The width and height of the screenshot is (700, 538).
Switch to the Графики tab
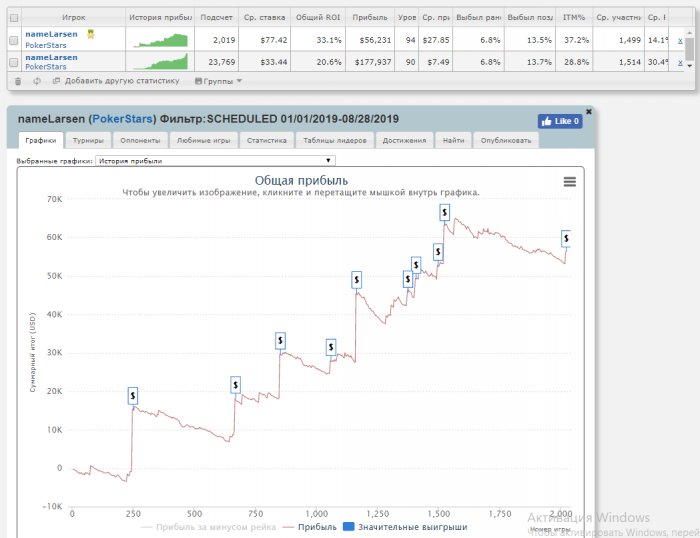41,140
